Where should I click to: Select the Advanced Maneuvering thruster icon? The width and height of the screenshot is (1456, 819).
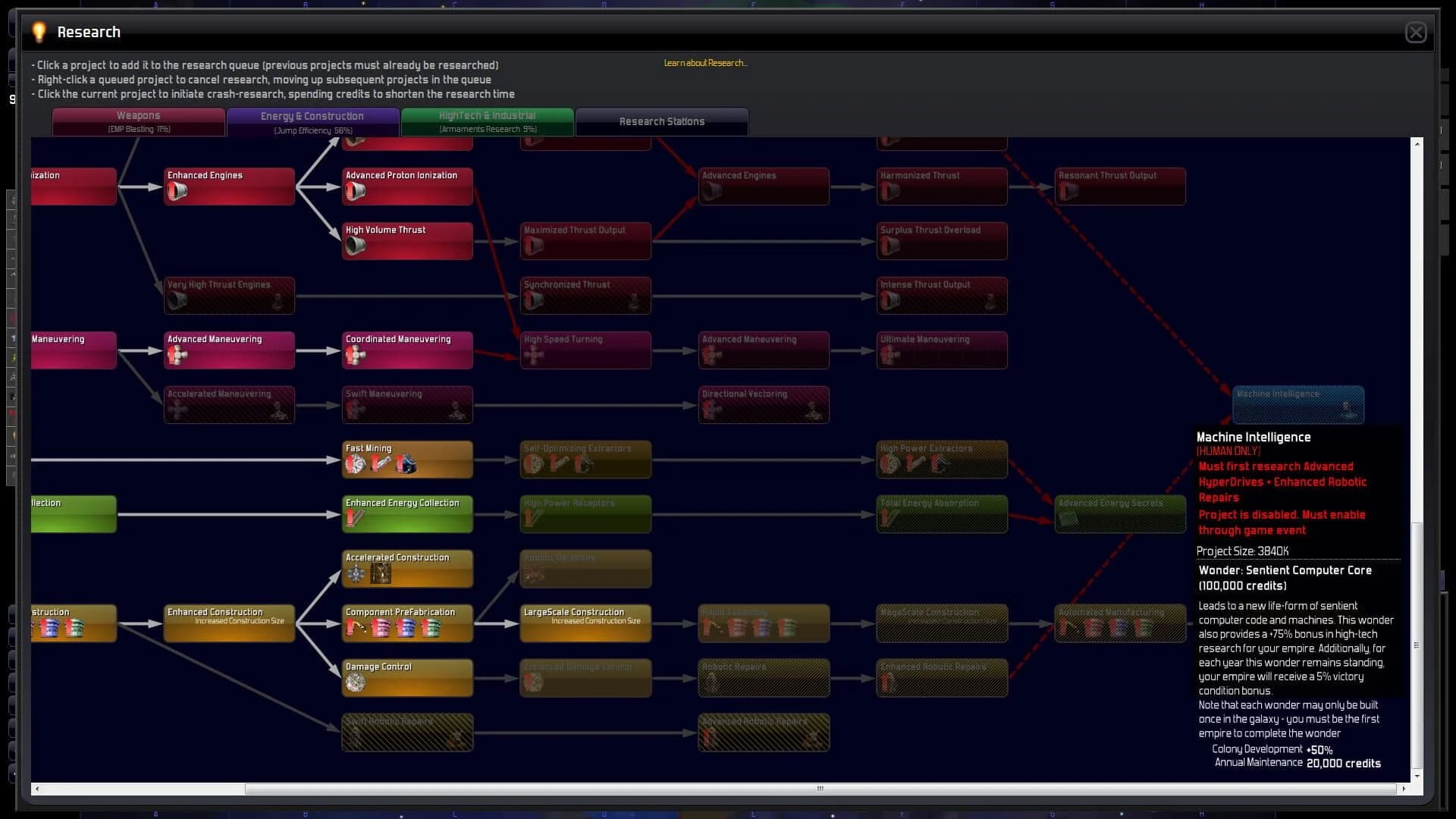point(176,356)
